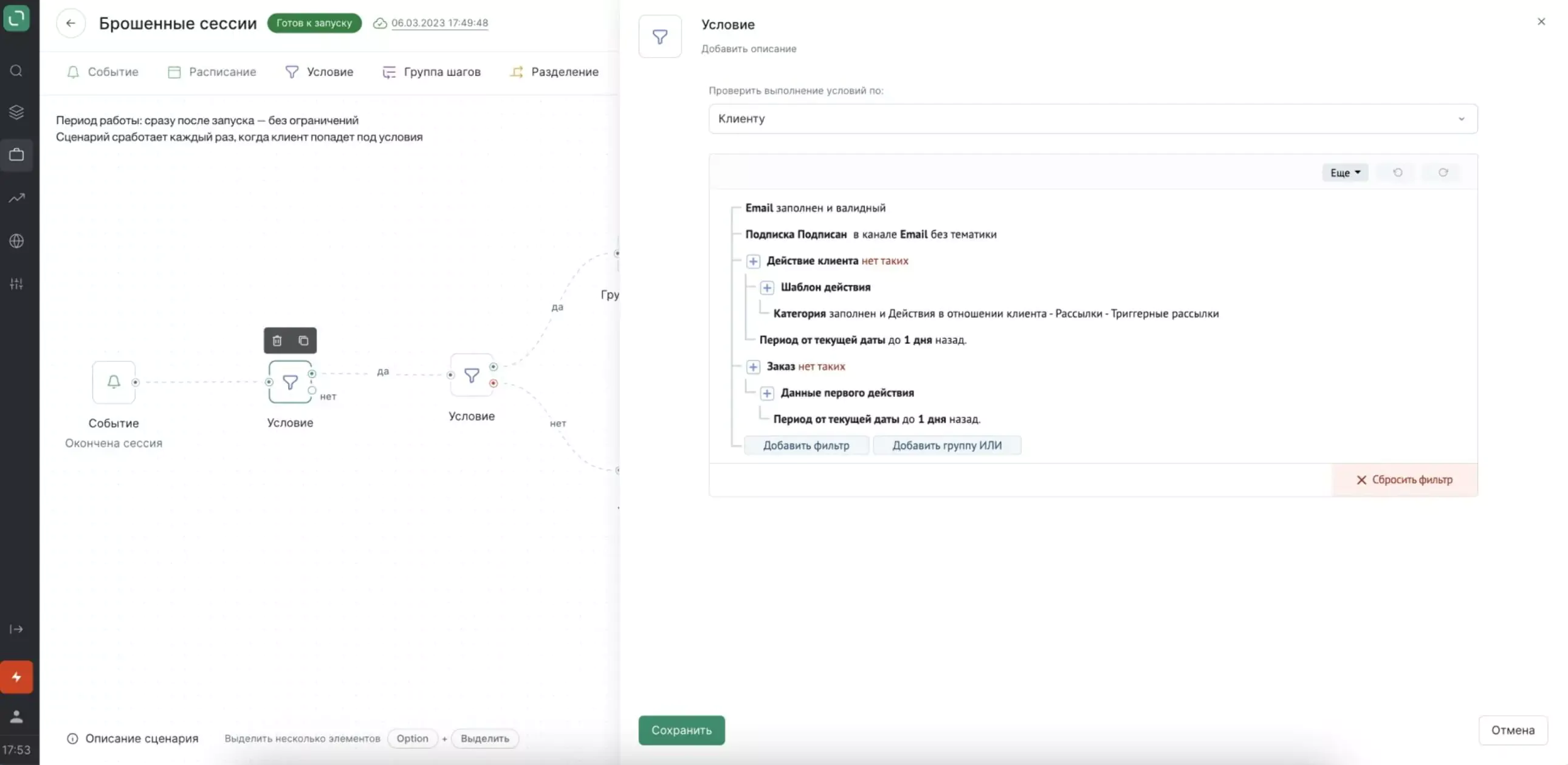Expand the Заказ filter node
This screenshot has width=1568, height=765.
(753, 367)
